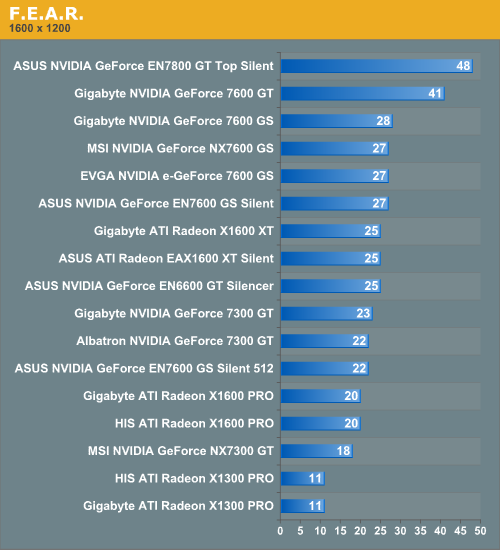Screen dimensions: 500x550
Task: Click the HIS ATI Radeon X1600 PRO bar
Action: 321,423
